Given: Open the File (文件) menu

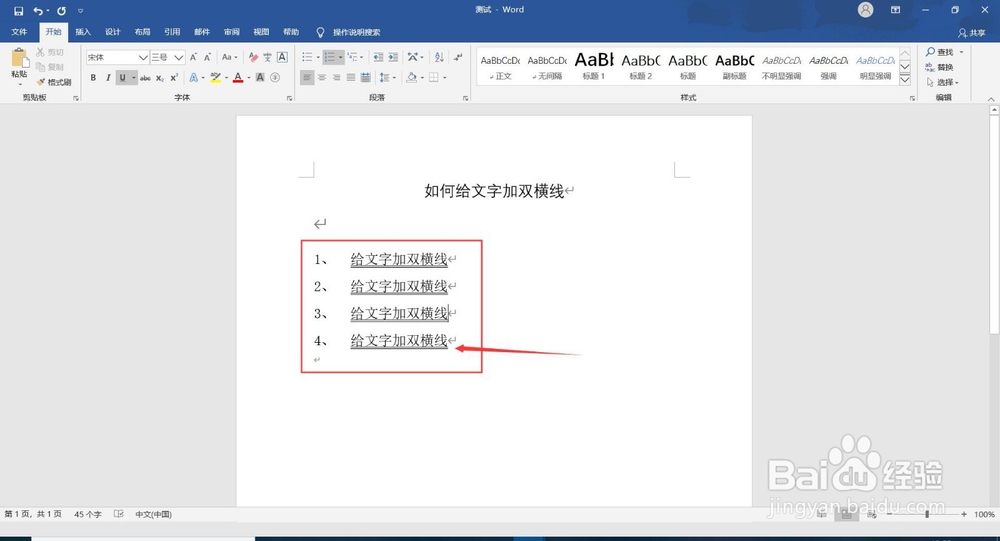Looking at the screenshot, I should tap(19, 32).
